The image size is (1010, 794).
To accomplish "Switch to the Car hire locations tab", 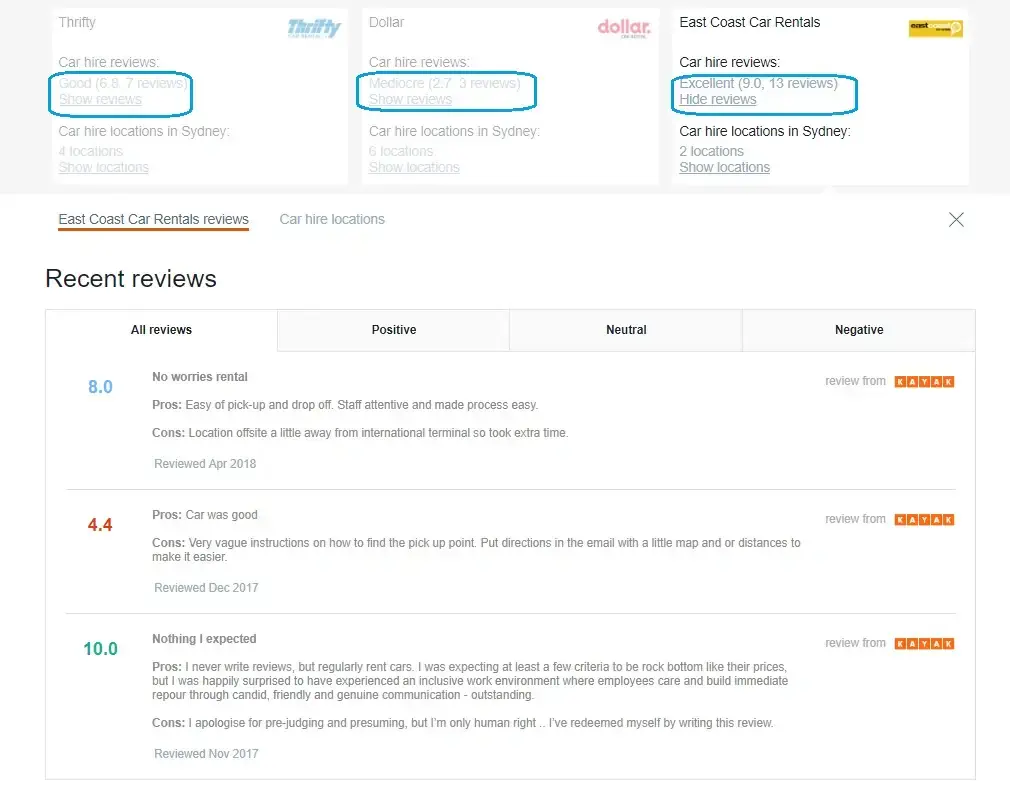I will click(332, 220).
